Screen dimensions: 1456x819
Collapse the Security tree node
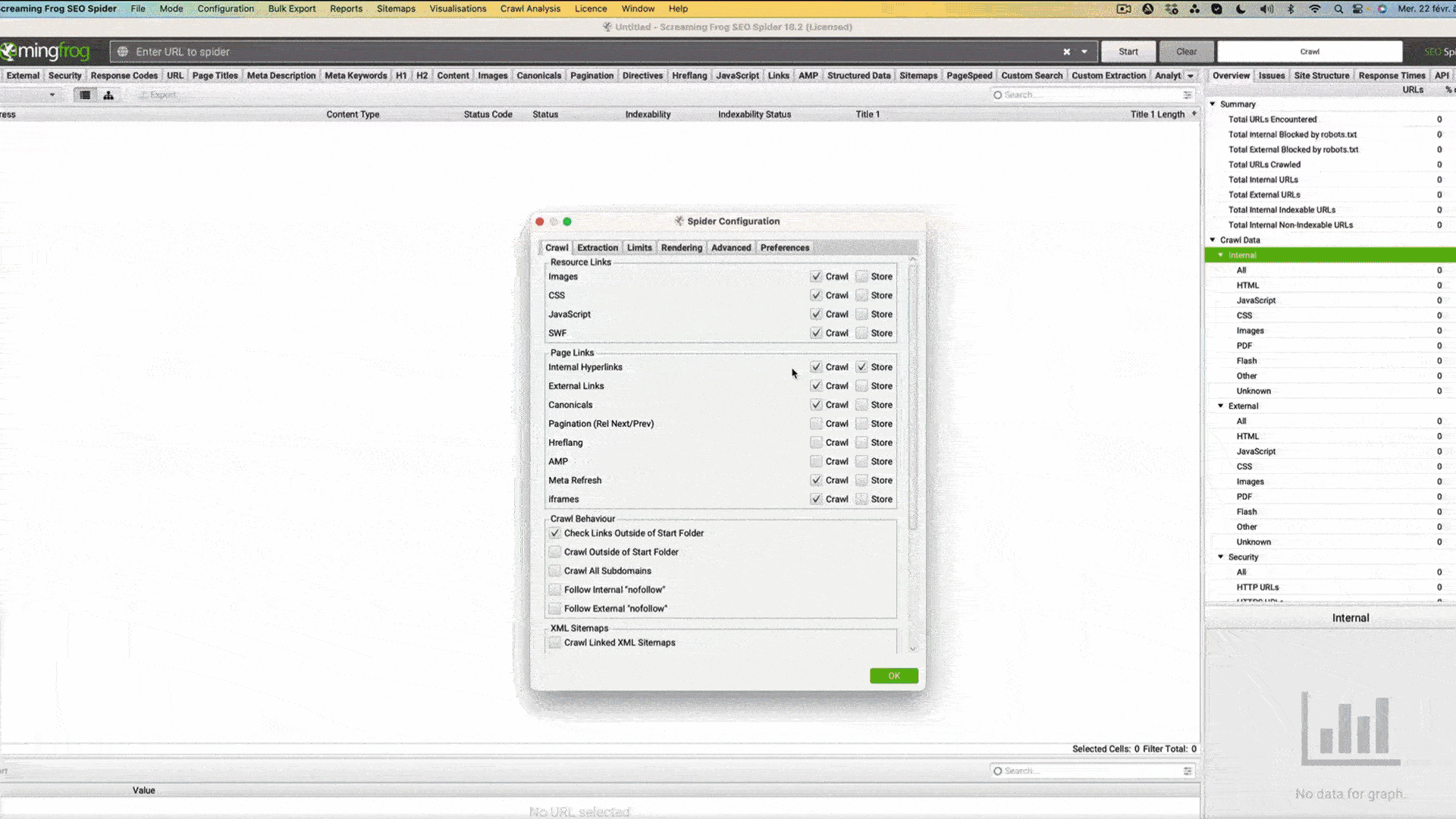pyautogui.click(x=1221, y=557)
